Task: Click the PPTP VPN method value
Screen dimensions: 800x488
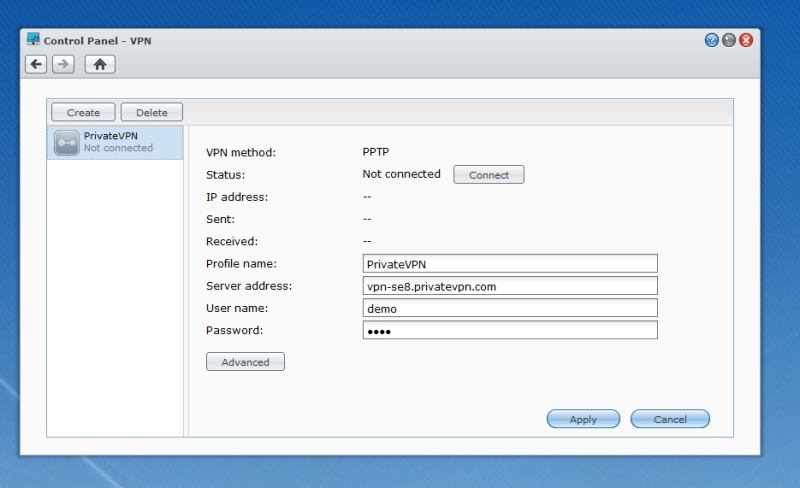Action: (x=376, y=152)
